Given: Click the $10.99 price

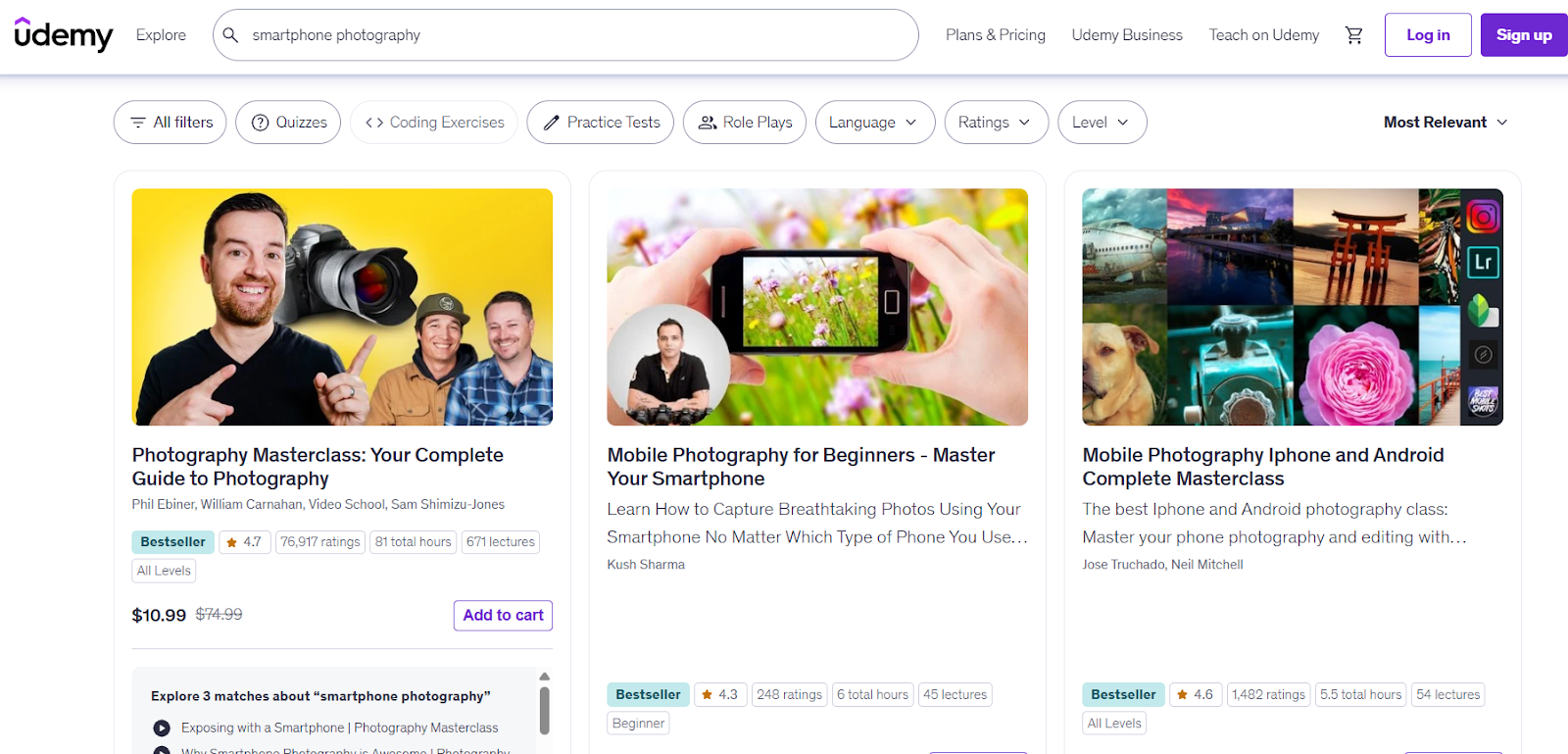Looking at the screenshot, I should pos(159,616).
